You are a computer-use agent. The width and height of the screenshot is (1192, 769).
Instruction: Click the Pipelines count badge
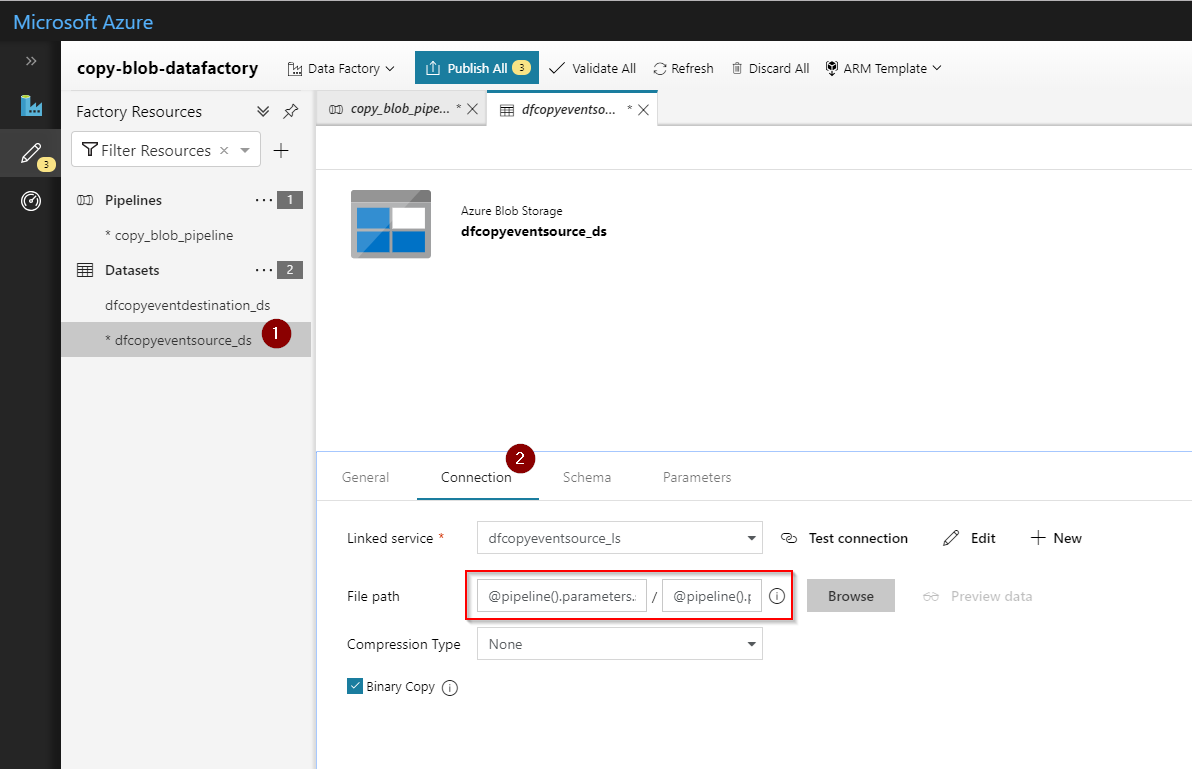[x=290, y=200]
